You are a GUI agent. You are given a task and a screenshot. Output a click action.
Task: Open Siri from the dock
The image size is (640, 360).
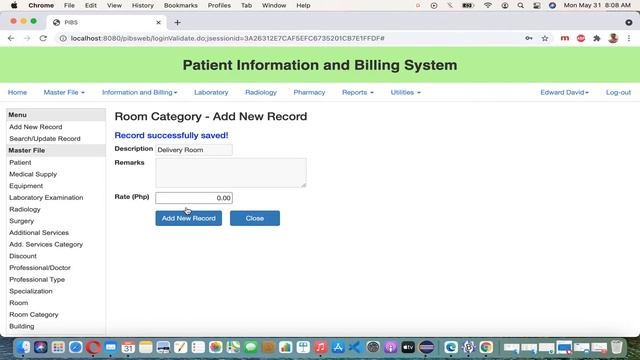pos(40,347)
